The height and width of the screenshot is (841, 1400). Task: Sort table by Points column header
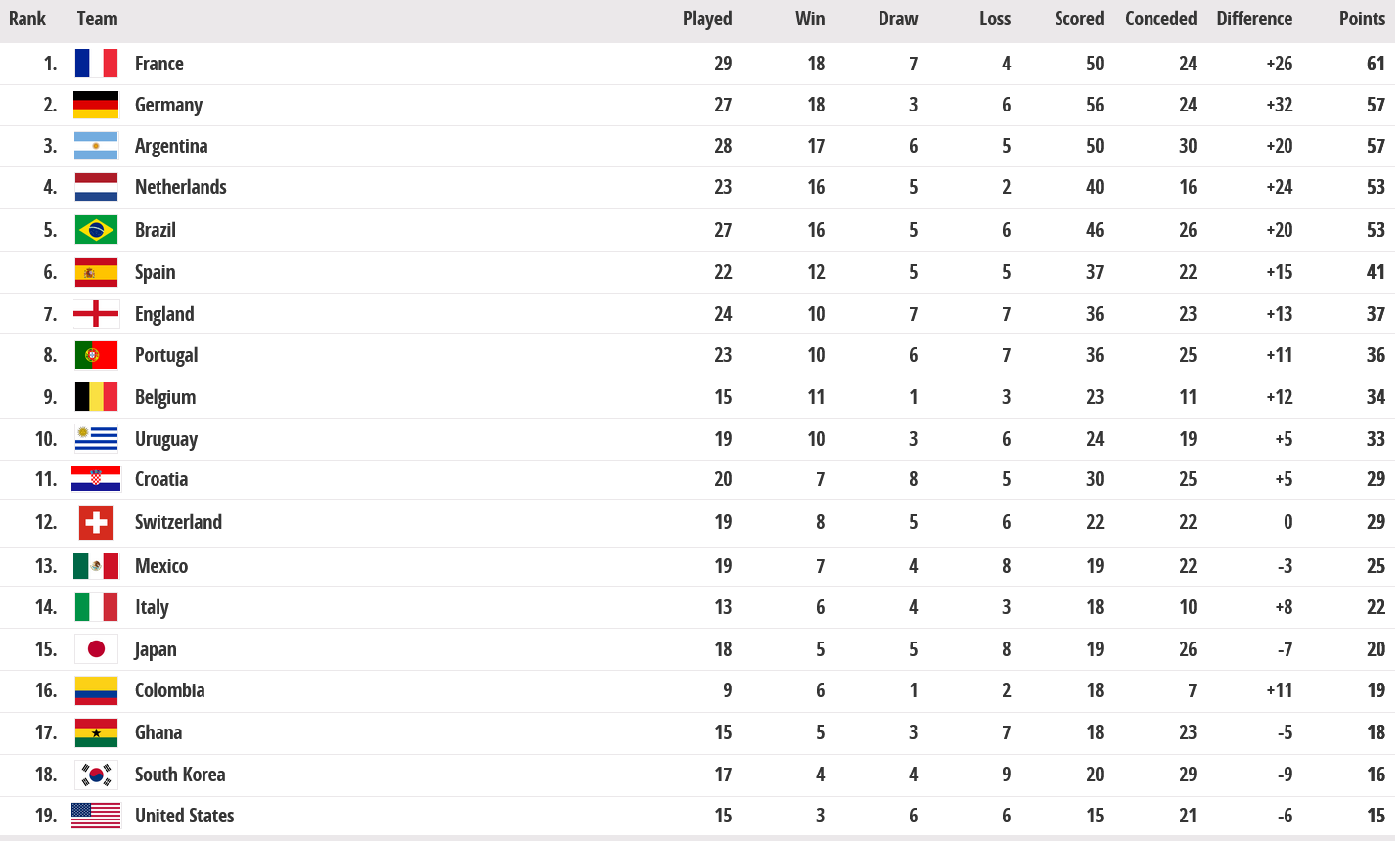(x=1362, y=19)
